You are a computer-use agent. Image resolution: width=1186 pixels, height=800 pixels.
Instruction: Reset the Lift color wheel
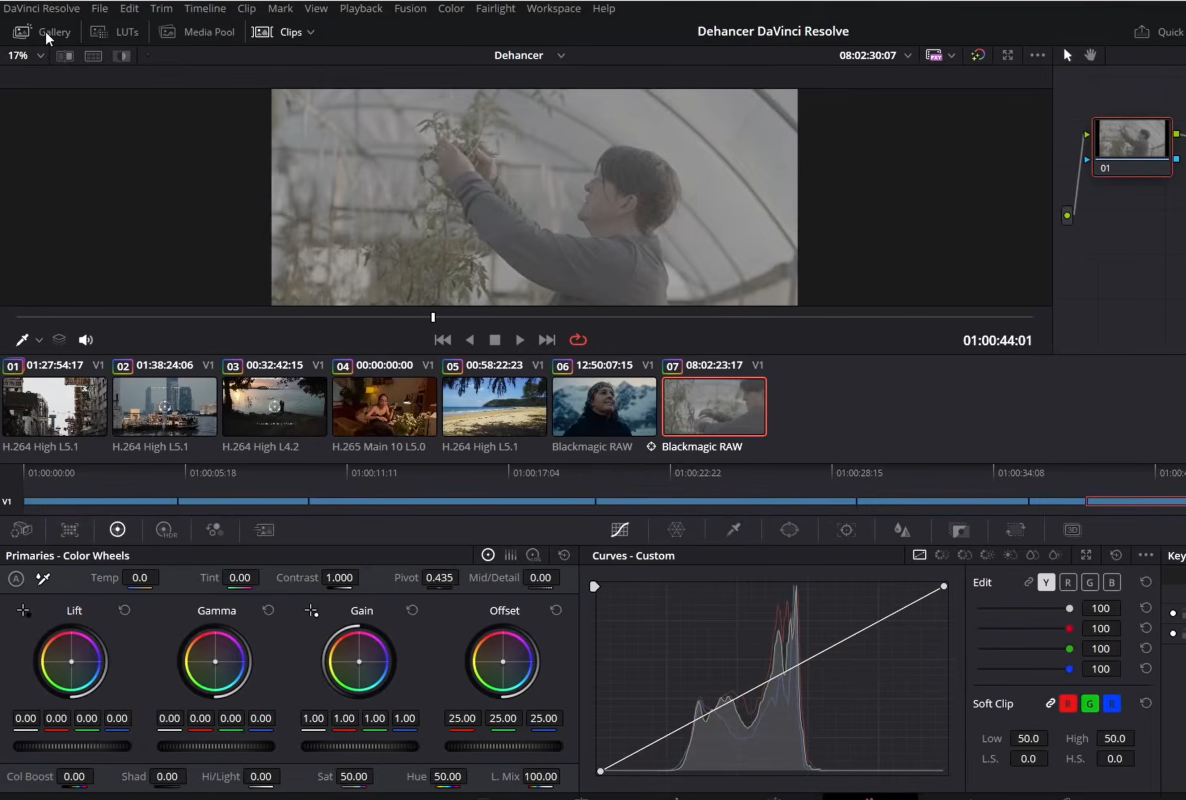124,609
